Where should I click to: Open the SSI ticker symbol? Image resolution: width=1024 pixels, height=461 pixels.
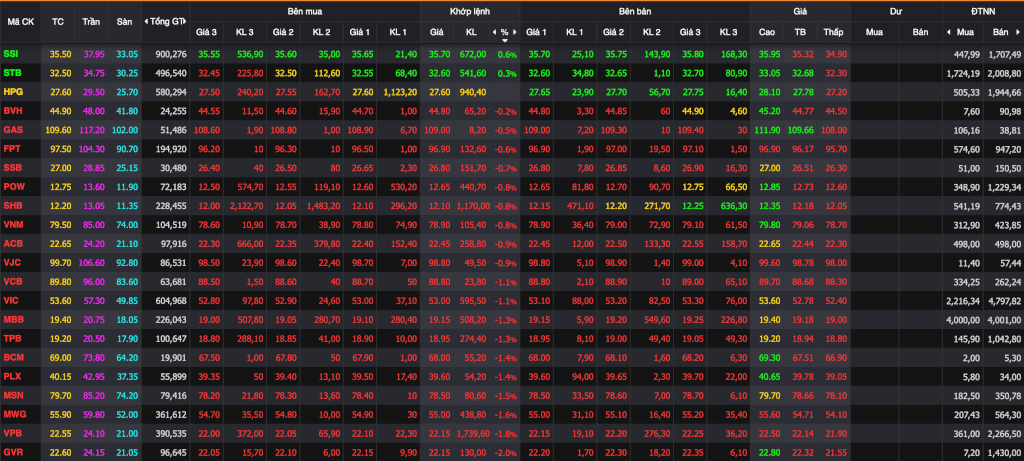coord(10,54)
